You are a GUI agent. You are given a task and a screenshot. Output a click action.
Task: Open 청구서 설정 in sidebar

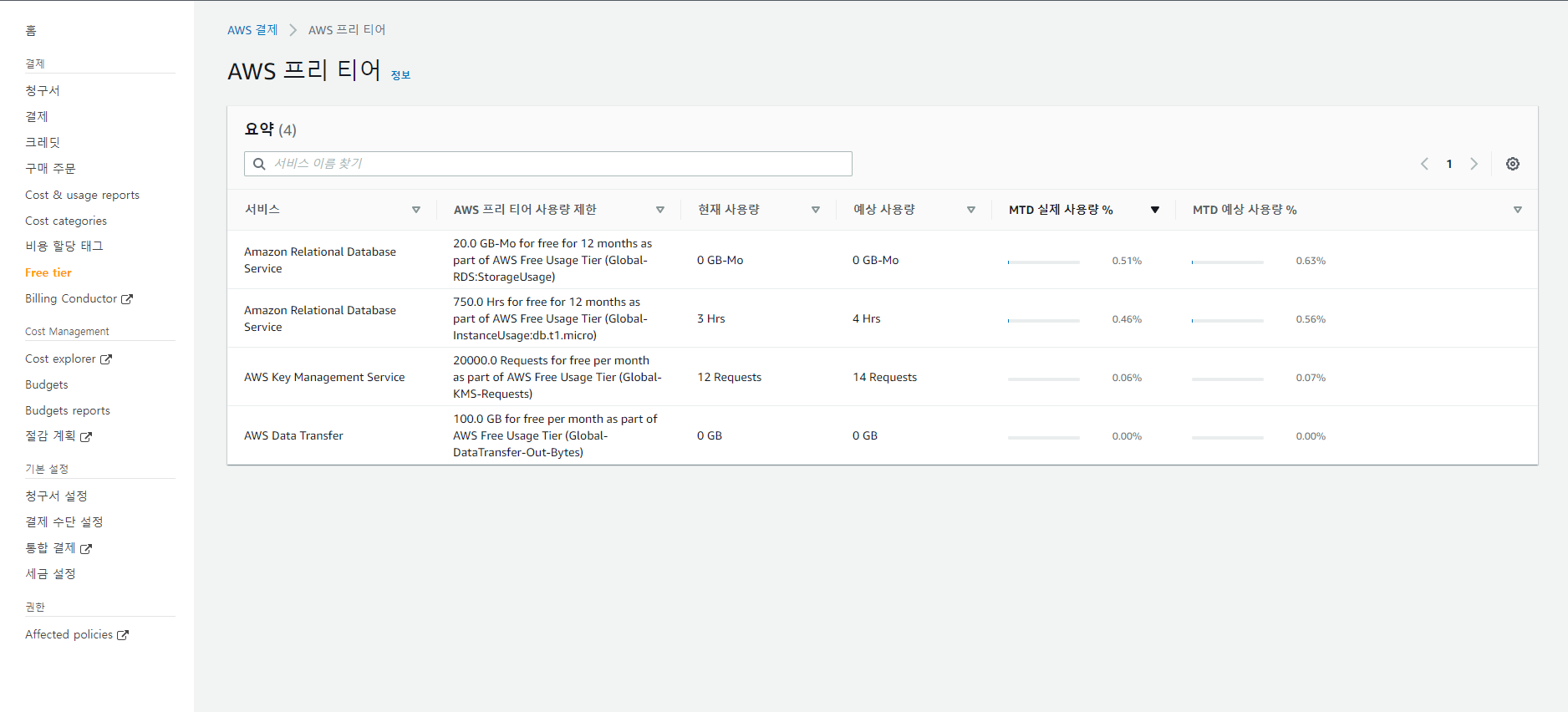tap(56, 496)
